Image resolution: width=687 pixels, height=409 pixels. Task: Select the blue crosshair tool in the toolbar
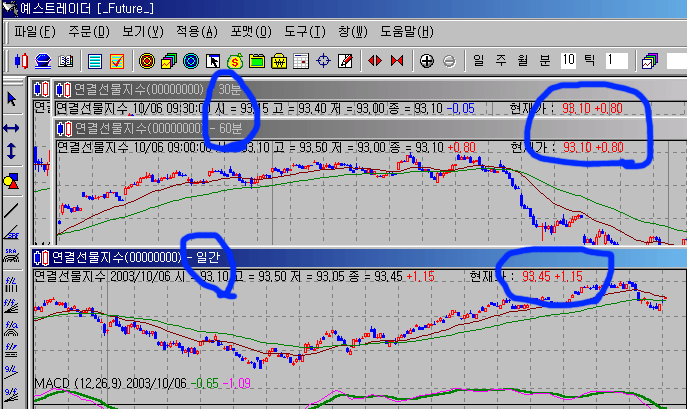(324, 61)
